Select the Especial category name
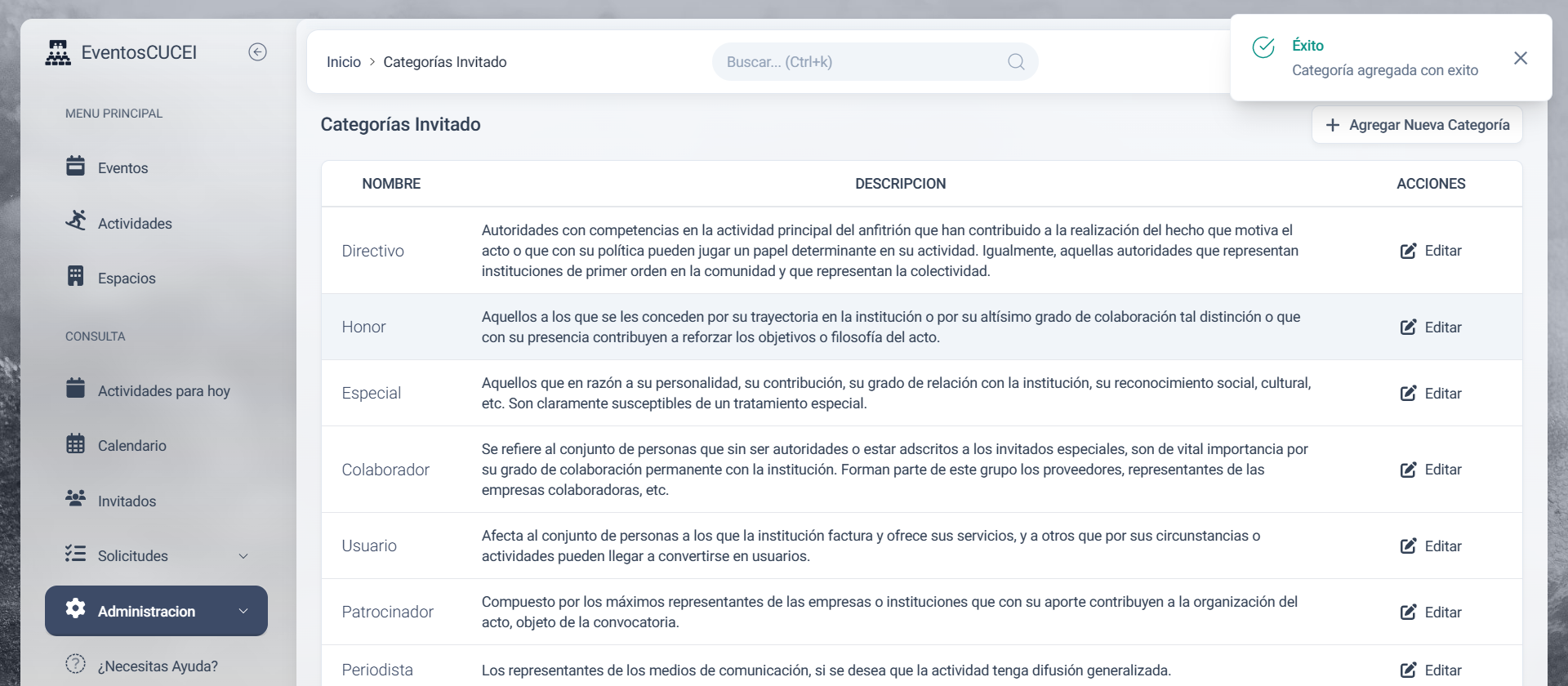The width and height of the screenshot is (1568, 686). [371, 393]
